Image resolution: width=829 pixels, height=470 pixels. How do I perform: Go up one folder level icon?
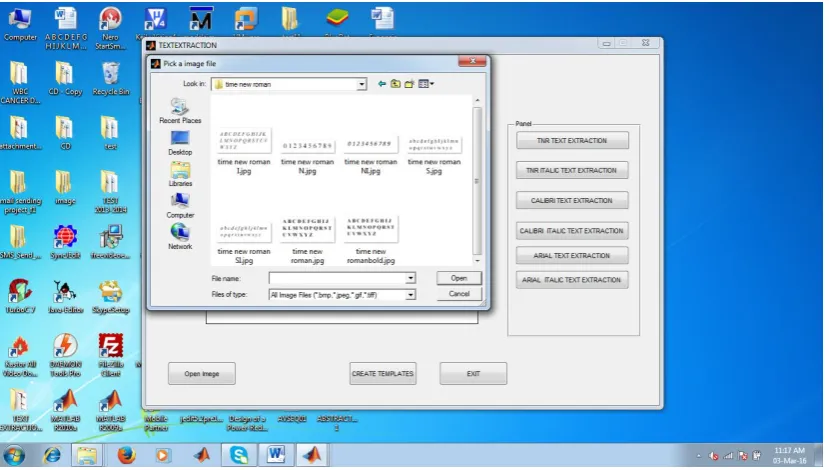coord(395,84)
